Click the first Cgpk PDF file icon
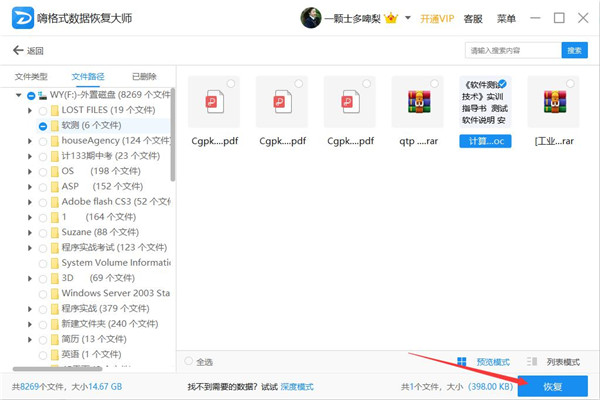This screenshot has width=600, height=400. tap(212, 102)
